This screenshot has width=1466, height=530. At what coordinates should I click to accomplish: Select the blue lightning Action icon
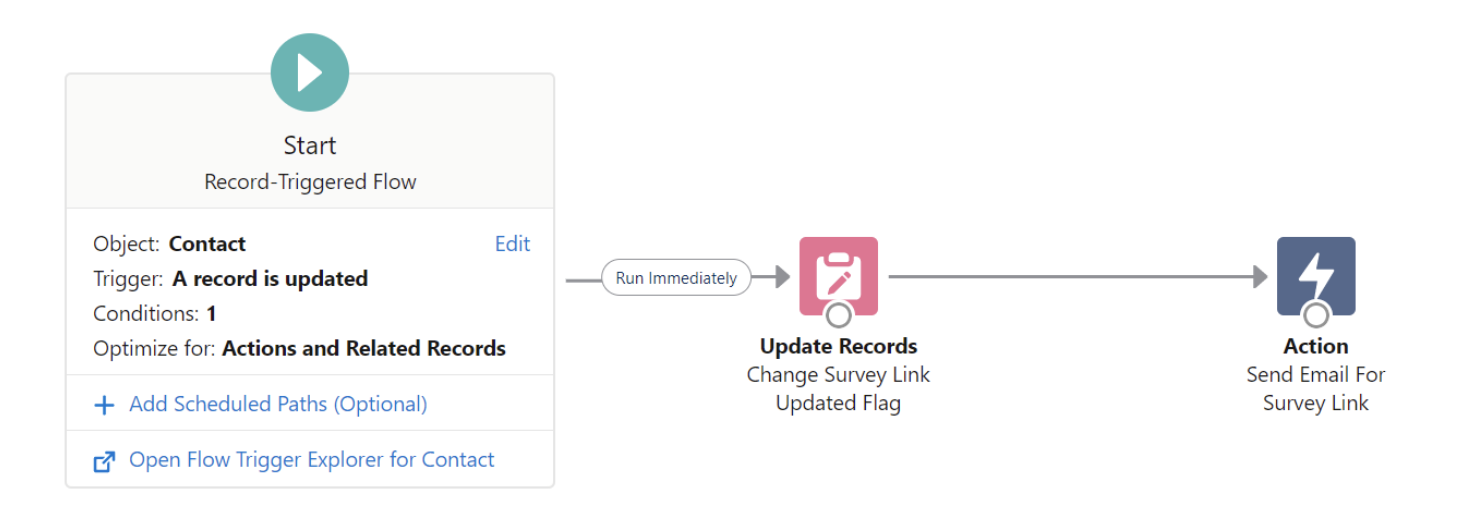(x=1316, y=276)
